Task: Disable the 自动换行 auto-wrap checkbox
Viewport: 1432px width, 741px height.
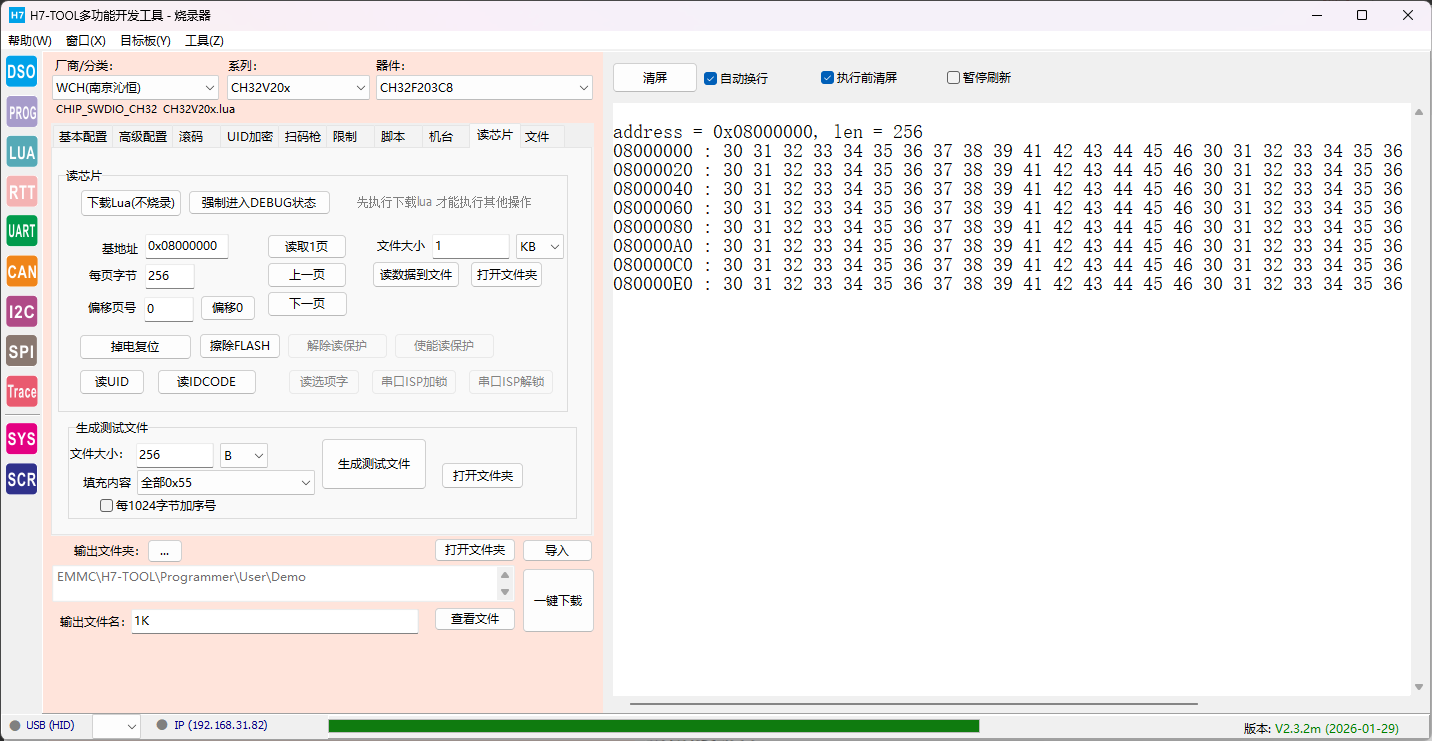Action: tap(711, 78)
